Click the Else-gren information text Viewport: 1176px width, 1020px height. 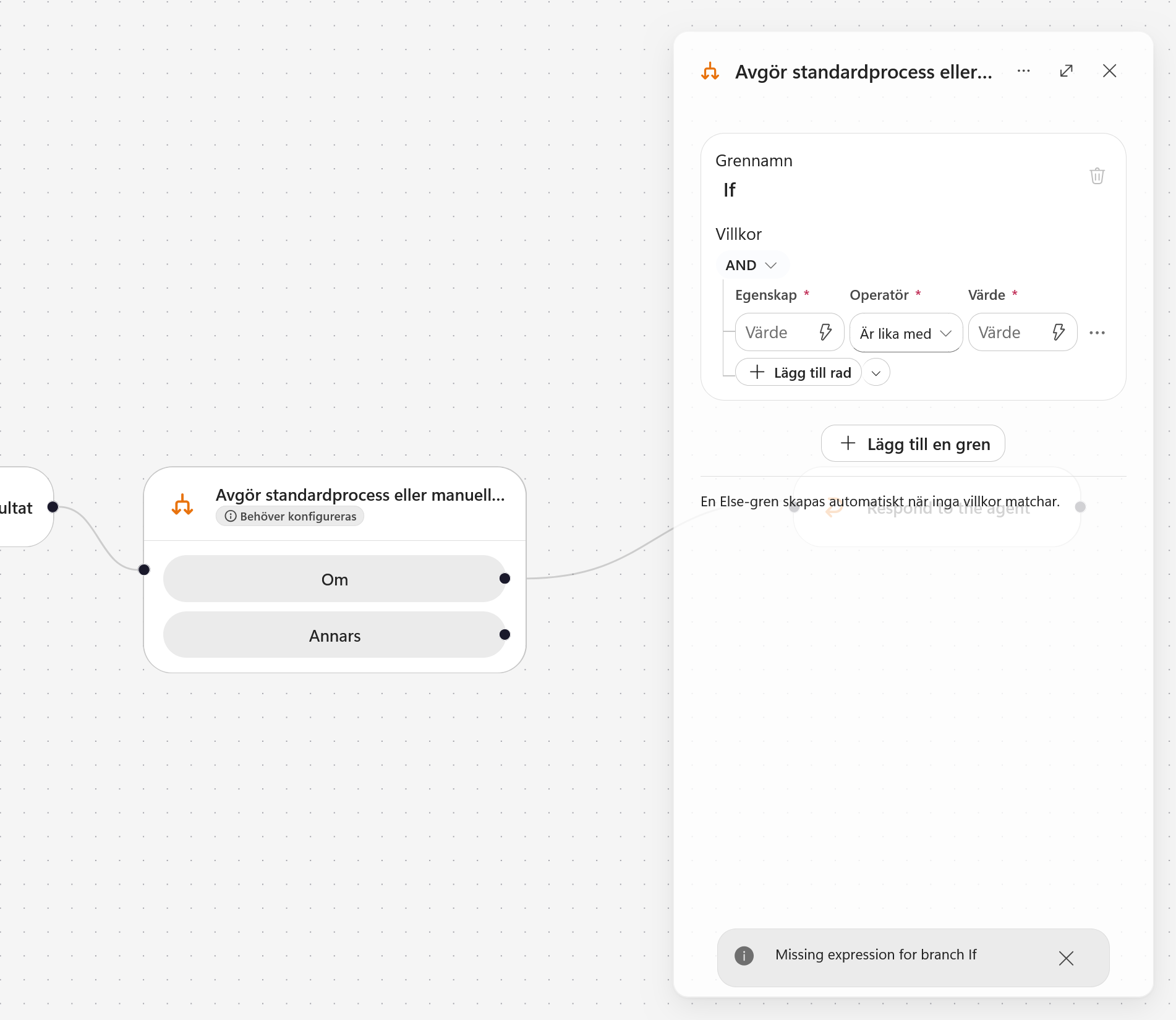pyautogui.click(x=880, y=501)
